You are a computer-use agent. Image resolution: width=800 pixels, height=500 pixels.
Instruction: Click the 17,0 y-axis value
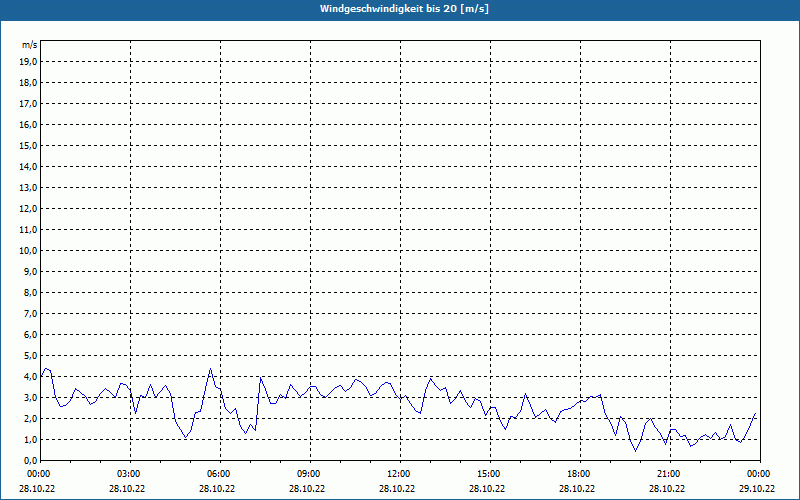click(28, 104)
